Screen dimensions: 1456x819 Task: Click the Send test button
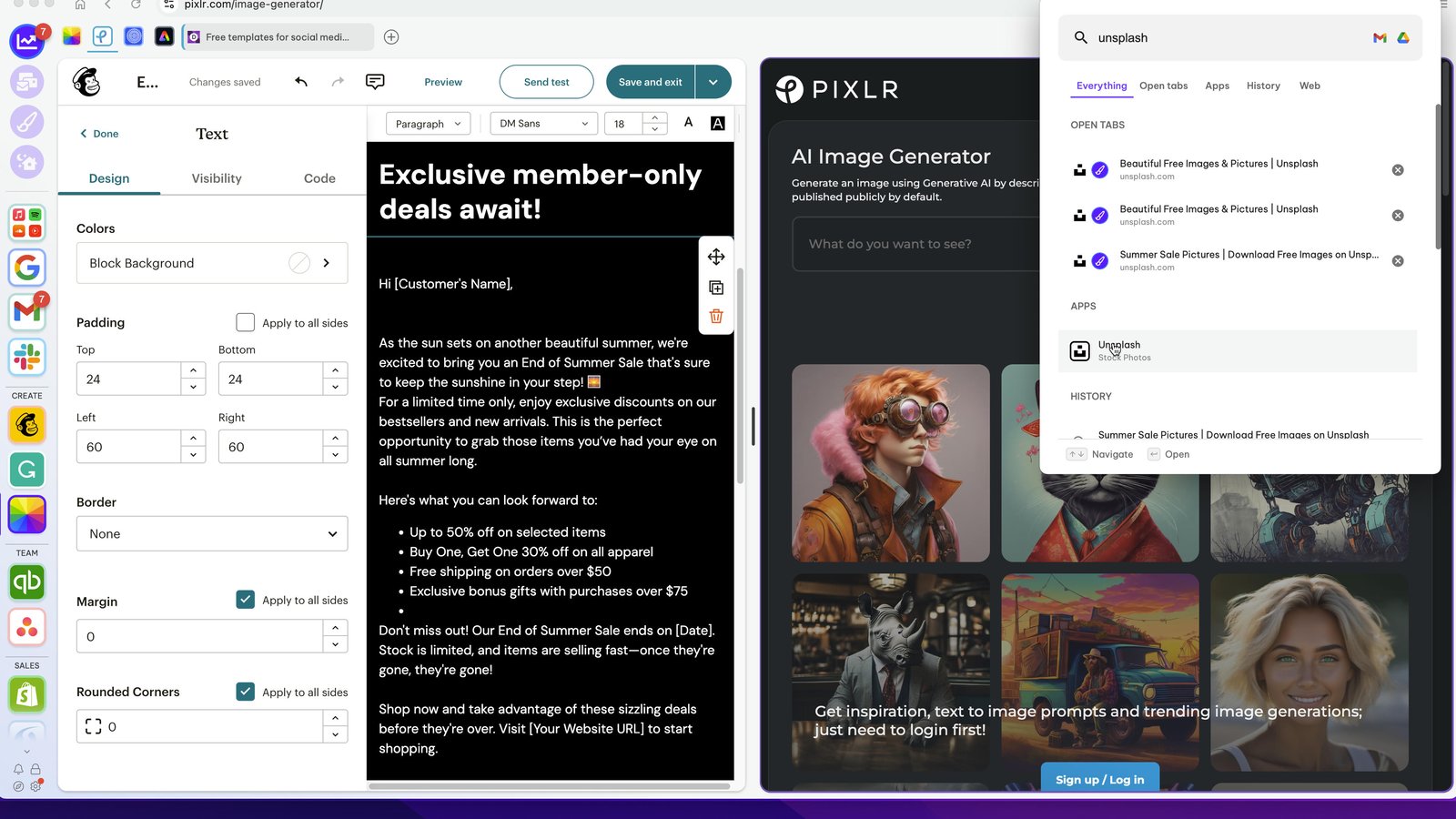click(547, 82)
